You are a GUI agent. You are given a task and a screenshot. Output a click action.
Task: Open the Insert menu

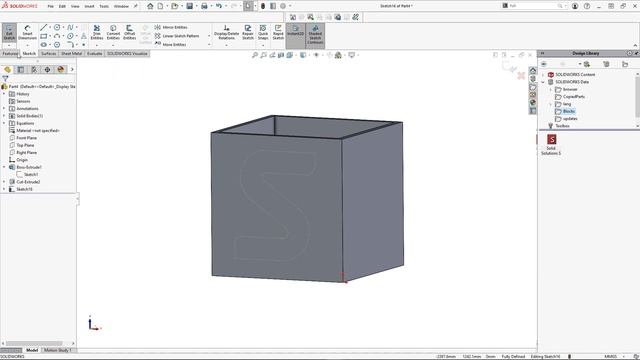(x=89, y=6)
